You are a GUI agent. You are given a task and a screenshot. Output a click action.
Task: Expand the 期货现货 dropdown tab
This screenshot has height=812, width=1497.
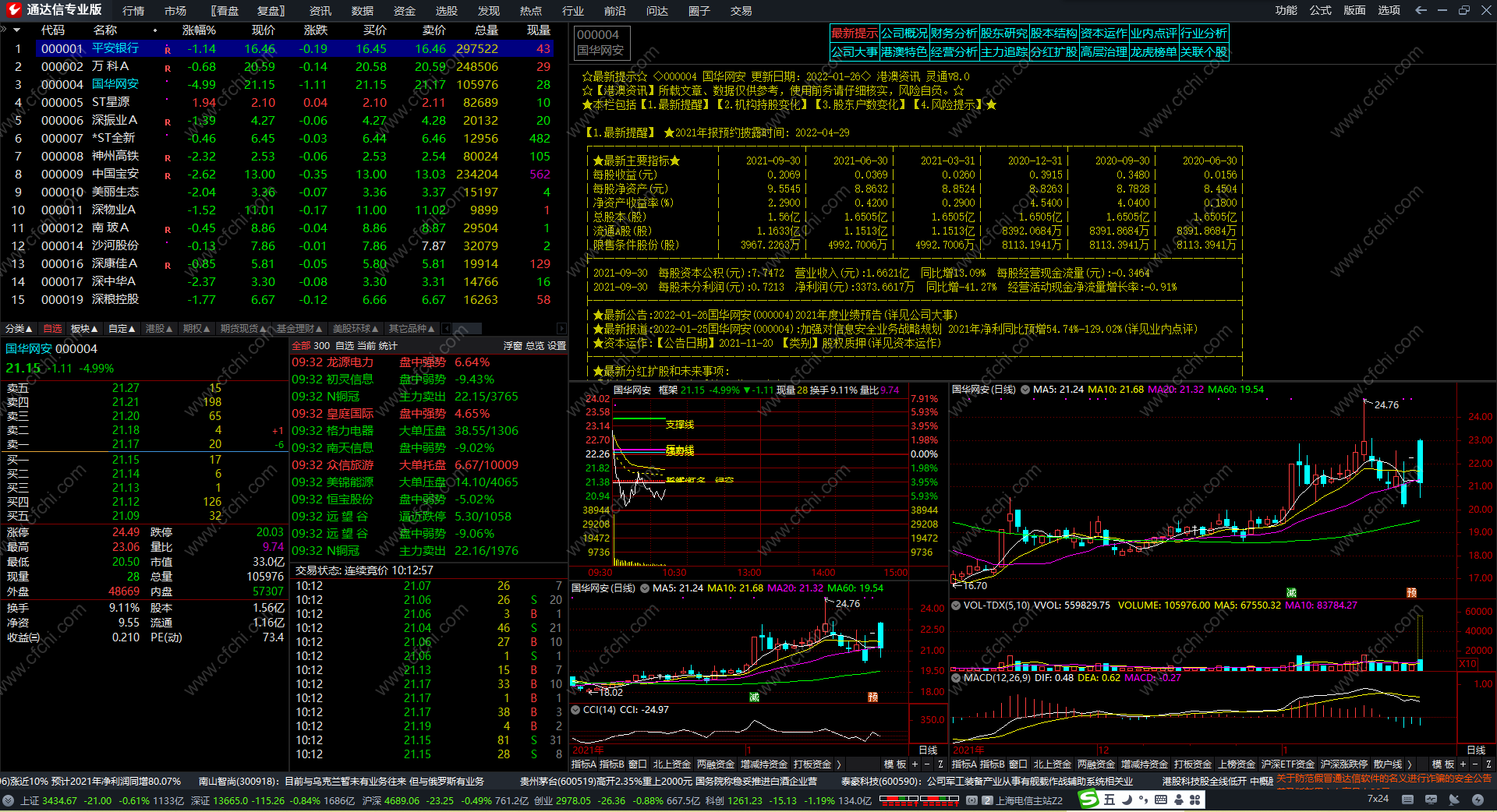(x=243, y=329)
